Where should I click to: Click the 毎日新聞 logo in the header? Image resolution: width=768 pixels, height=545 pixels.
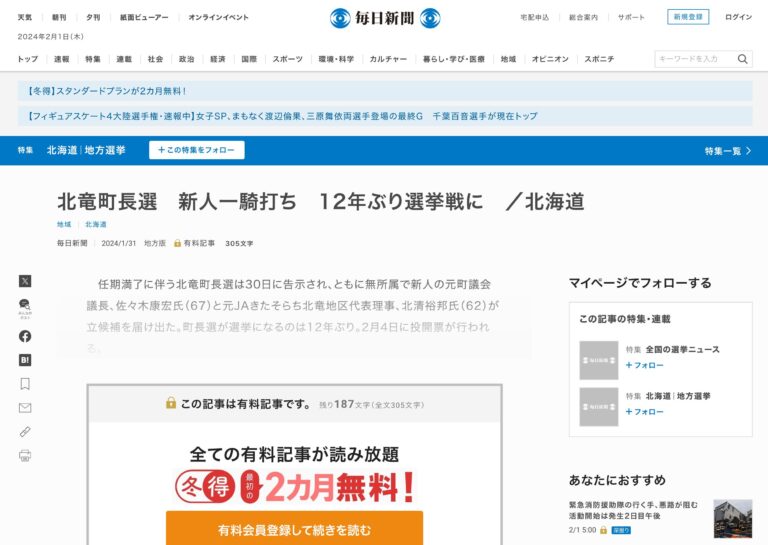(385, 18)
